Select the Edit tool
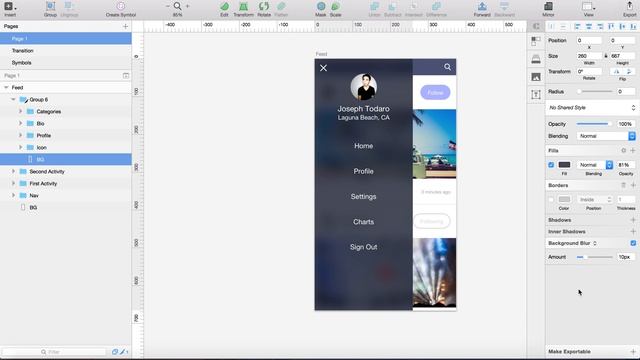This screenshot has width=640, height=360. click(224, 7)
